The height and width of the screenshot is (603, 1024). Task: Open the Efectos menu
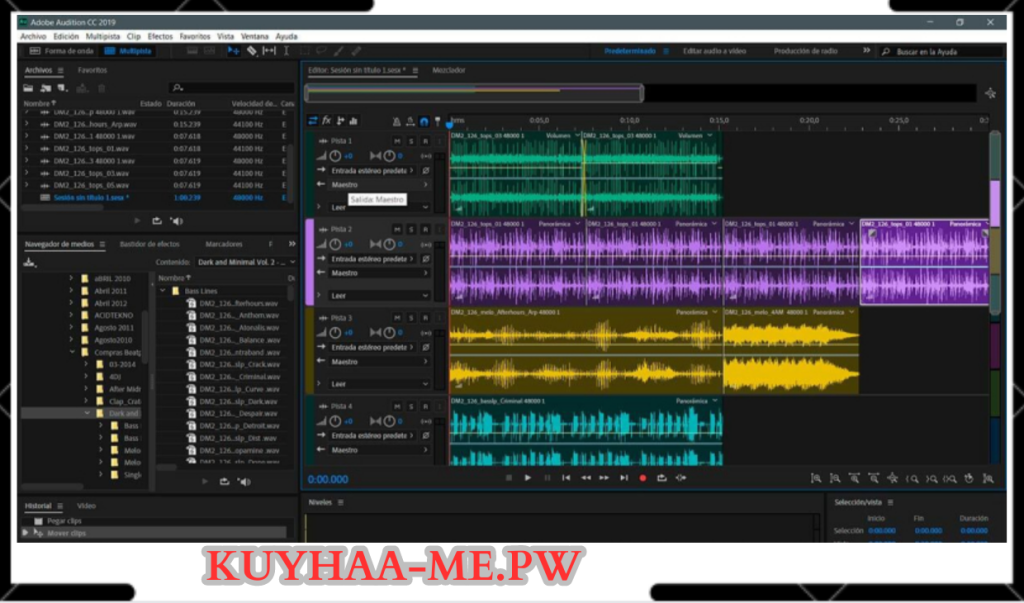tap(160, 37)
